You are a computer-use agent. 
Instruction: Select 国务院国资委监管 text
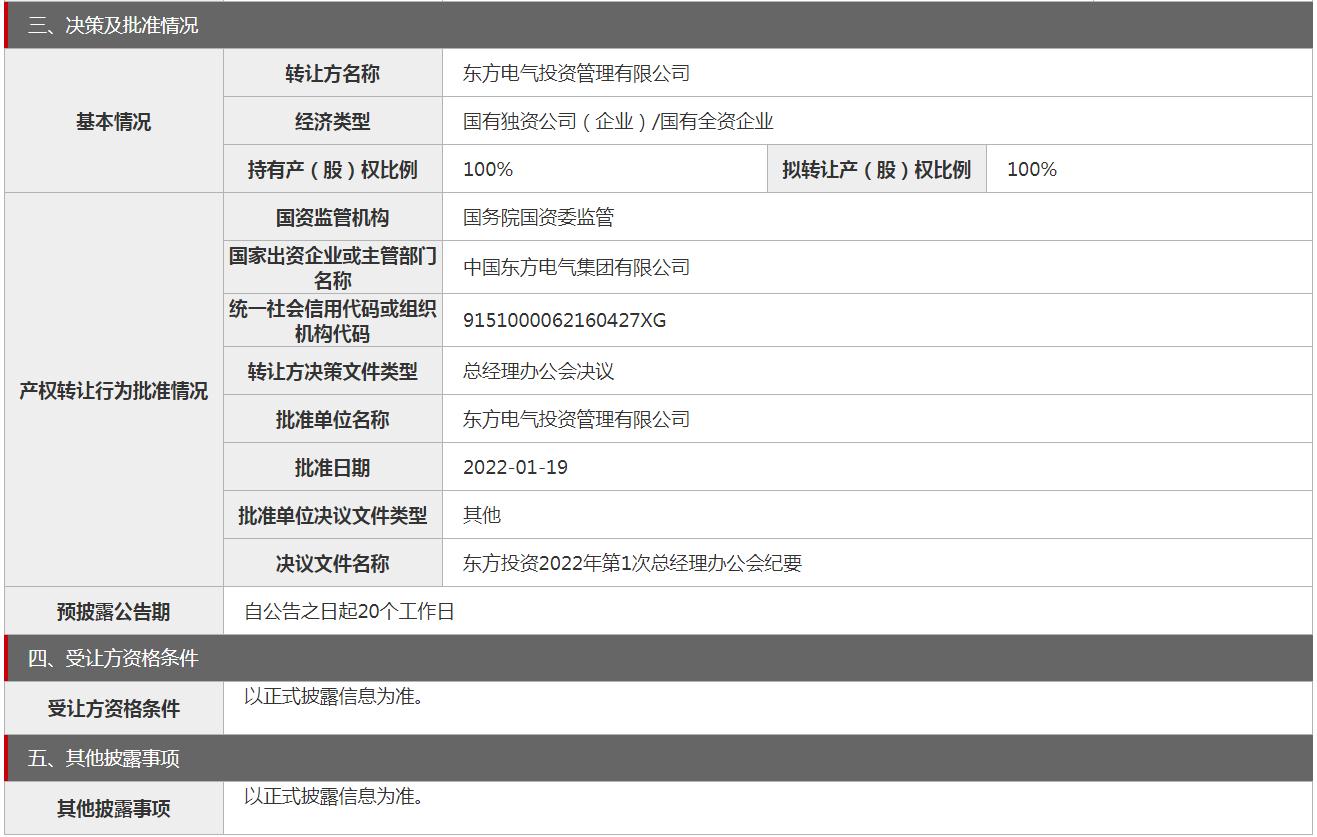click(538, 217)
